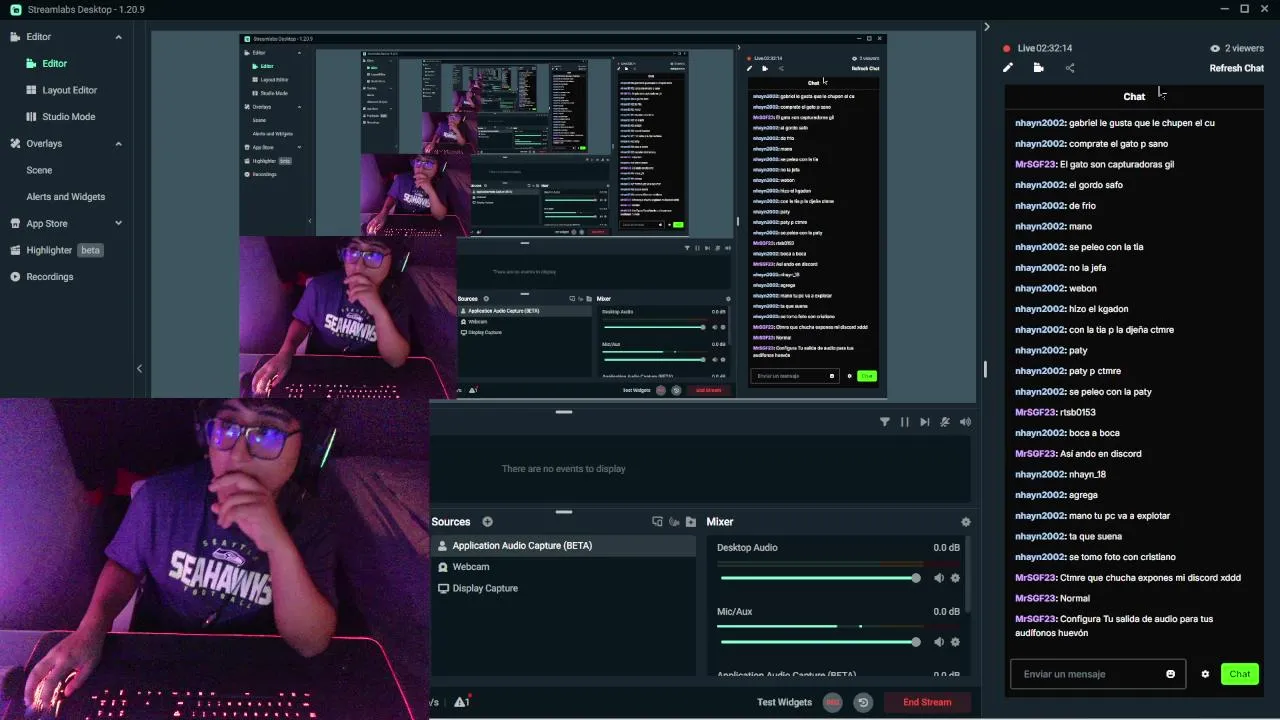Open source toggle display icon in Sources header
The height and width of the screenshot is (720, 1280).
tap(657, 522)
